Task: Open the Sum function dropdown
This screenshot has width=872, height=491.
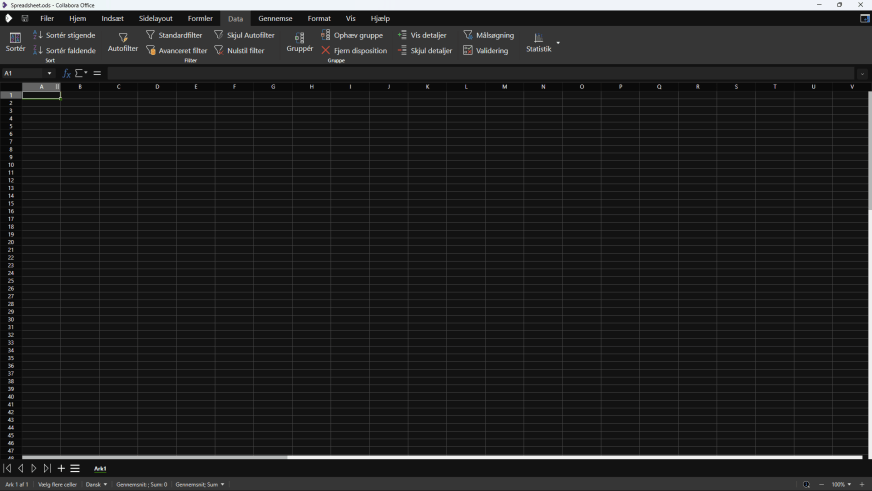Action: 81,73
